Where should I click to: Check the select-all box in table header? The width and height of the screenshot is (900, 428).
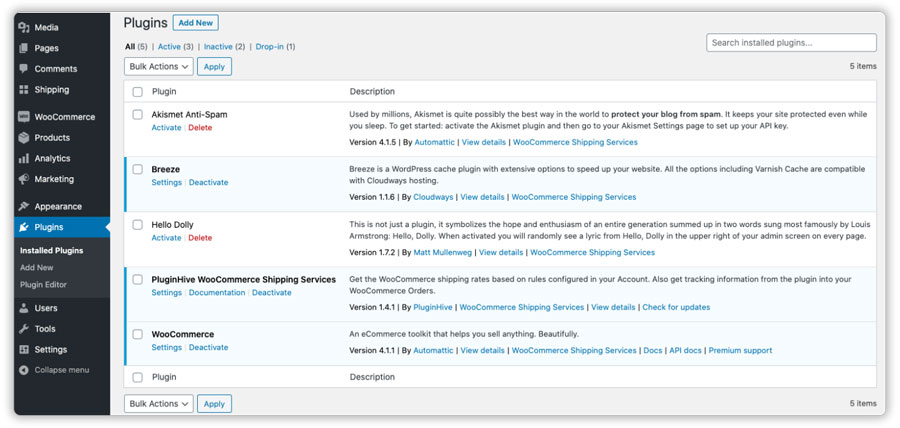(138, 92)
